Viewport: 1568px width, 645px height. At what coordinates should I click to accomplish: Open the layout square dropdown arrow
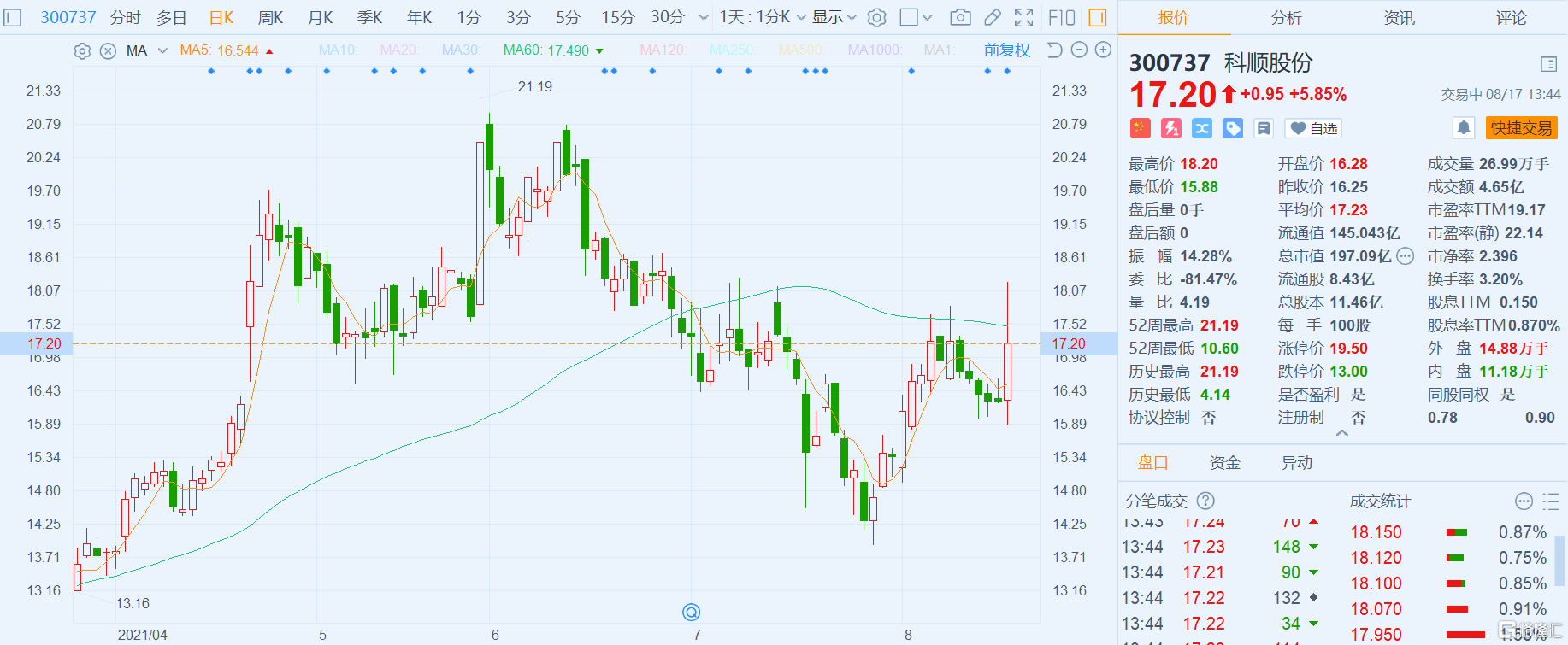[928, 17]
